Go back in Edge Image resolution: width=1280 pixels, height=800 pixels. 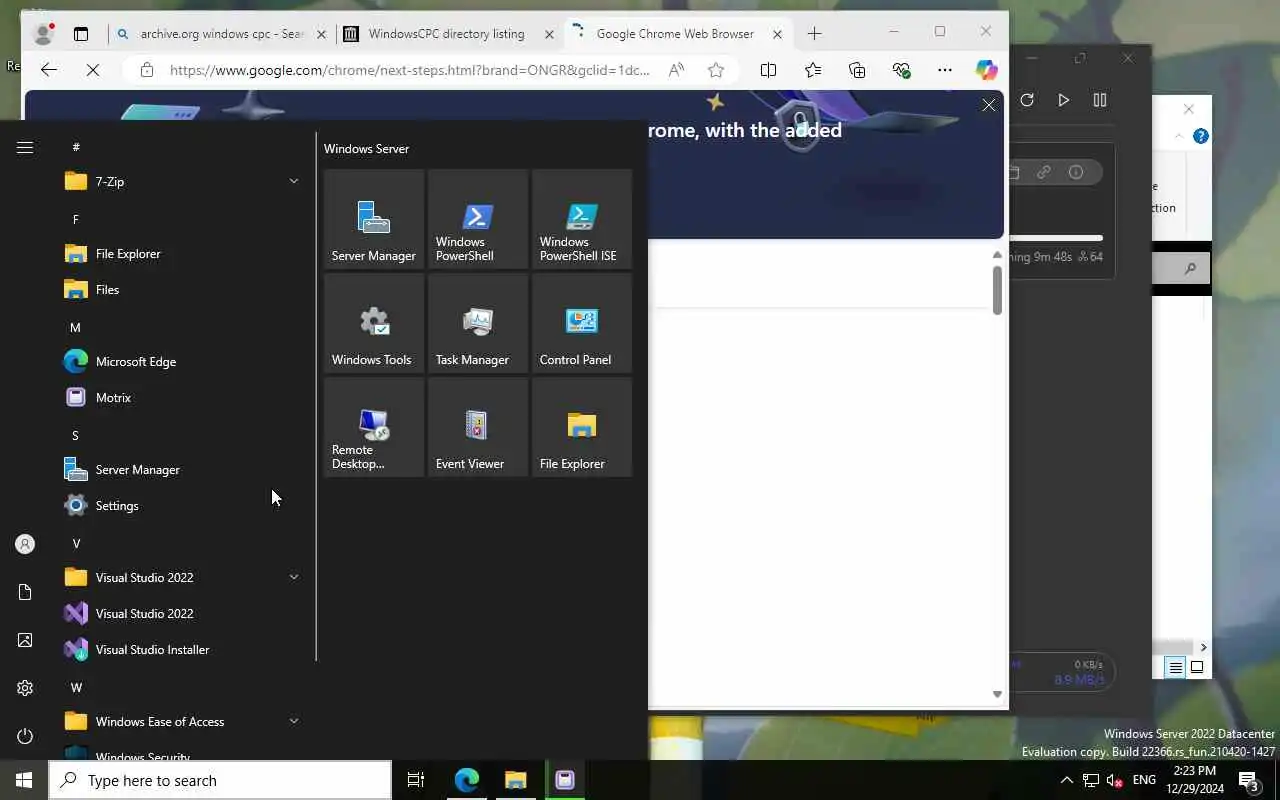click(48, 70)
